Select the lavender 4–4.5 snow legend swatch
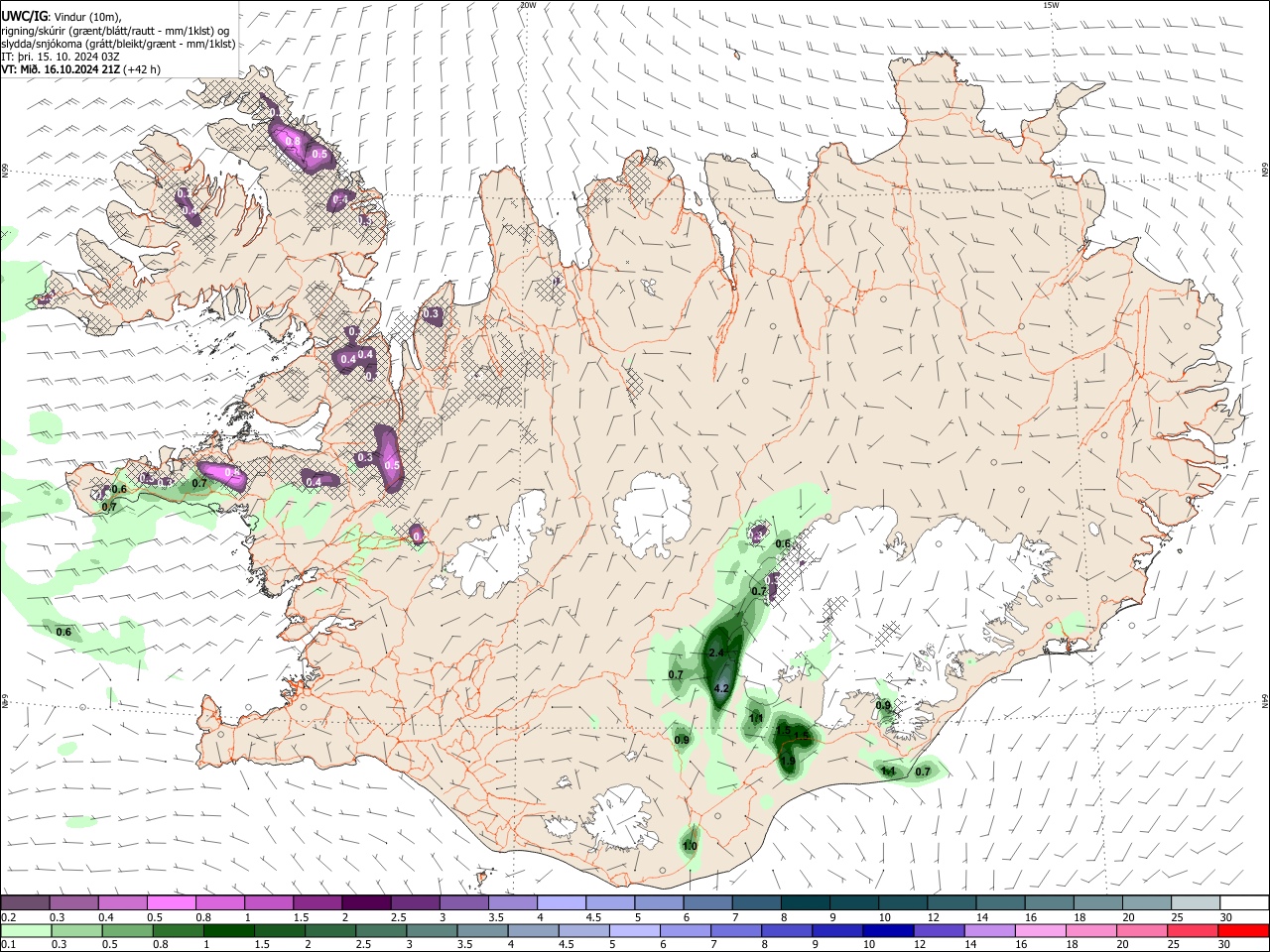The height and width of the screenshot is (952, 1270). click(x=560, y=902)
